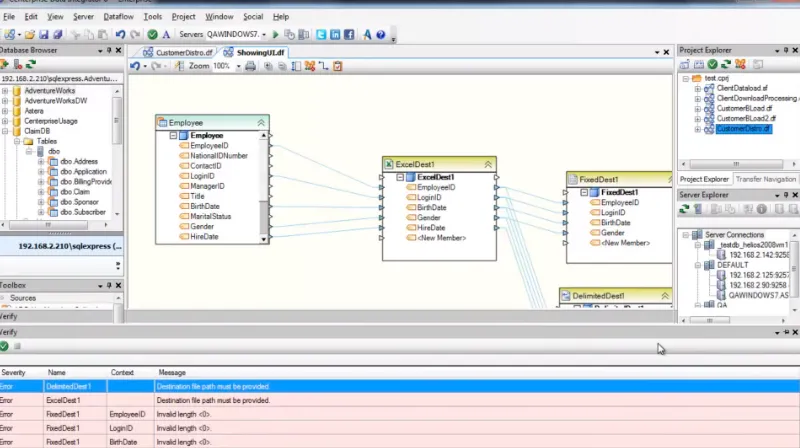Collapse the ExcelDest1 object box chevron
The image size is (800, 448).
pos(488,164)
